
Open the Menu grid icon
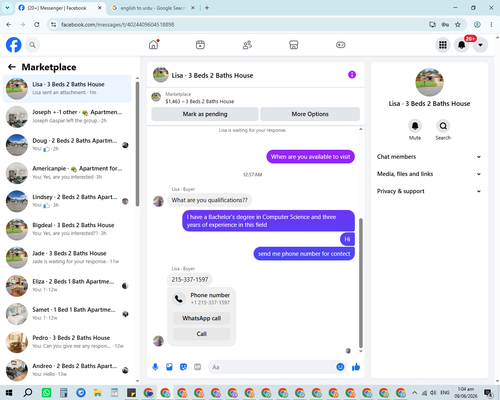pyautogui.click(x=443, y=45)
